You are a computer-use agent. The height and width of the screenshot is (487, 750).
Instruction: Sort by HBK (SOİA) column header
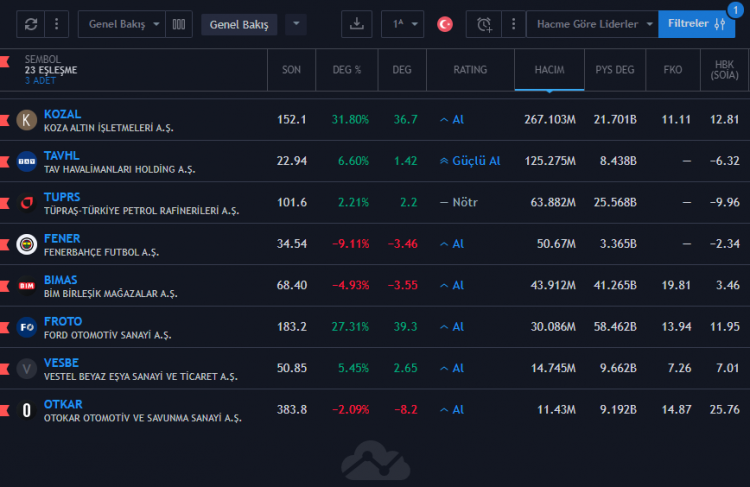(x=724, y=70)
